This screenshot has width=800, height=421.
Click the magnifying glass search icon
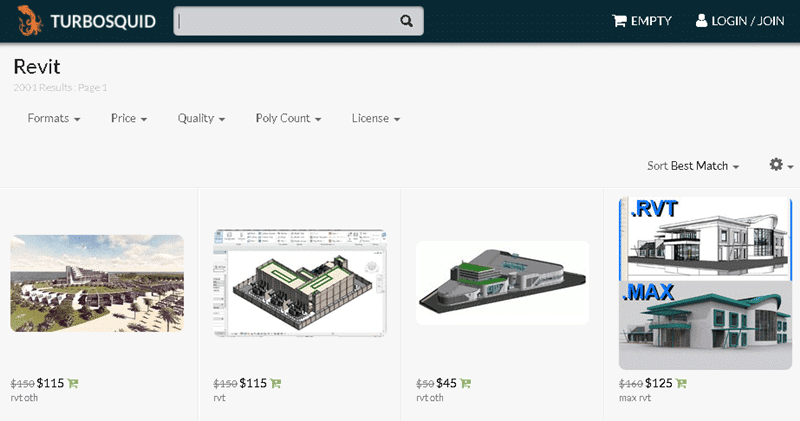point(406,21)
